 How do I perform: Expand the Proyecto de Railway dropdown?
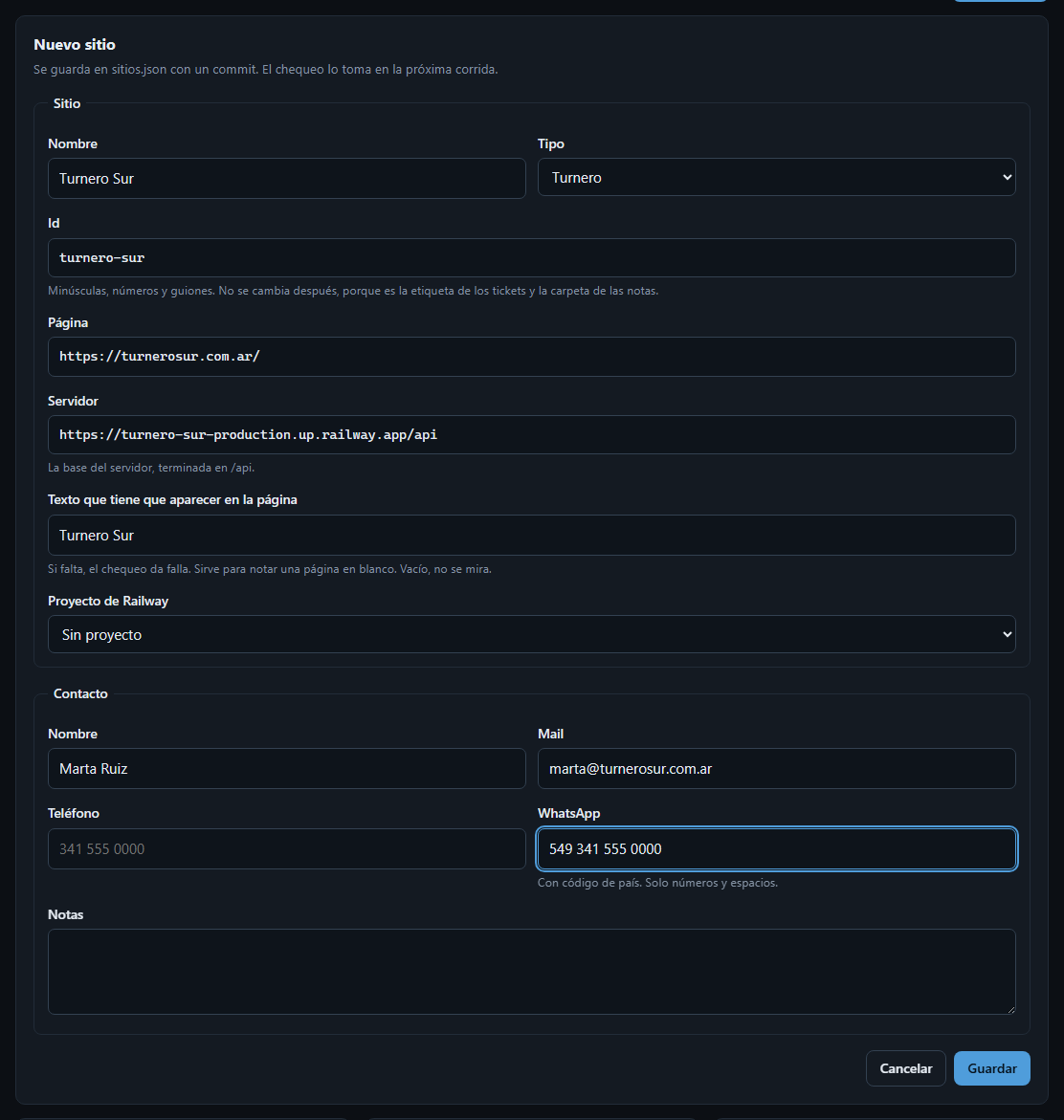[x=532, y=634]
